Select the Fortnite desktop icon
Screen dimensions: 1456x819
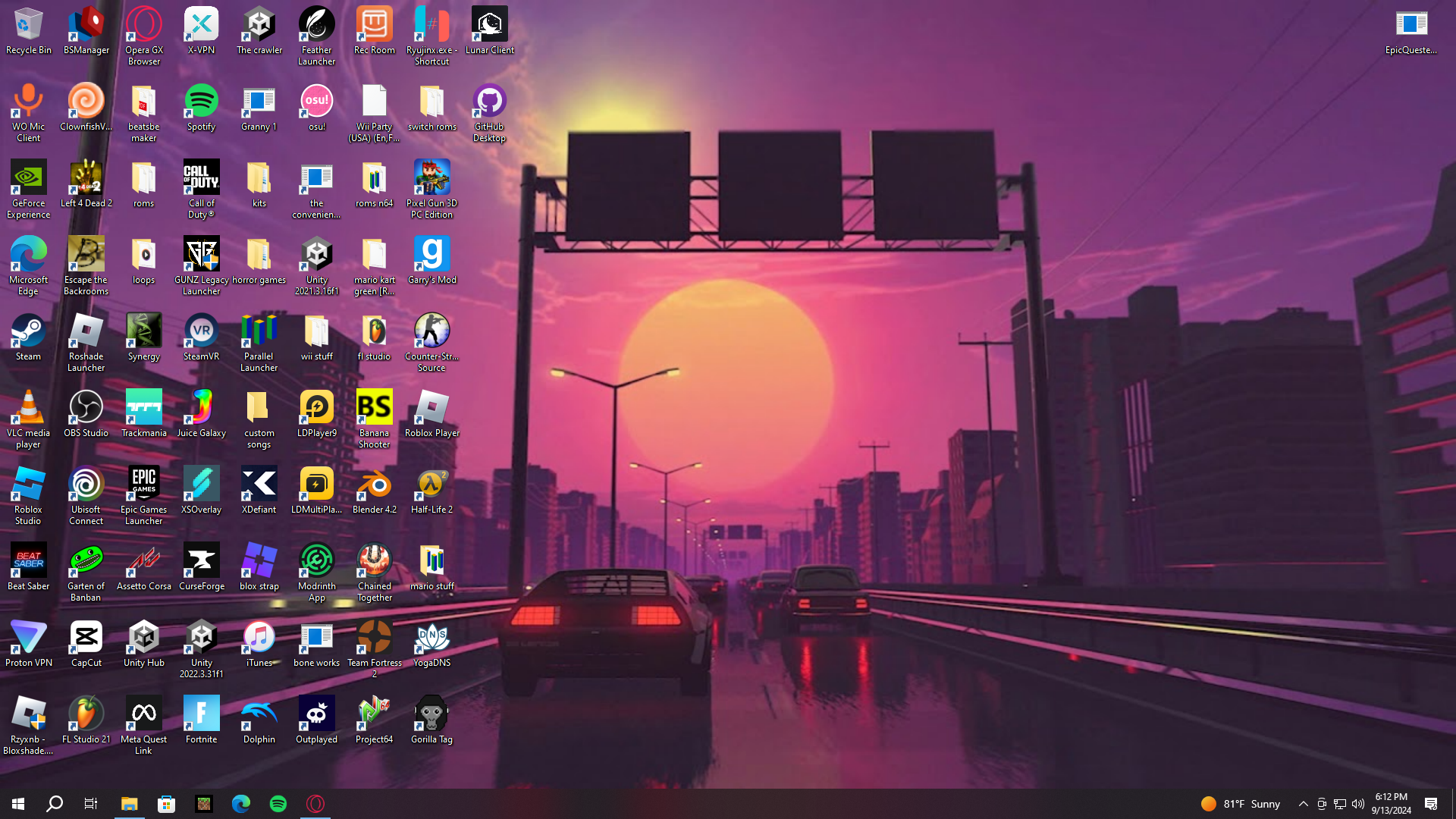coord(202,720)
